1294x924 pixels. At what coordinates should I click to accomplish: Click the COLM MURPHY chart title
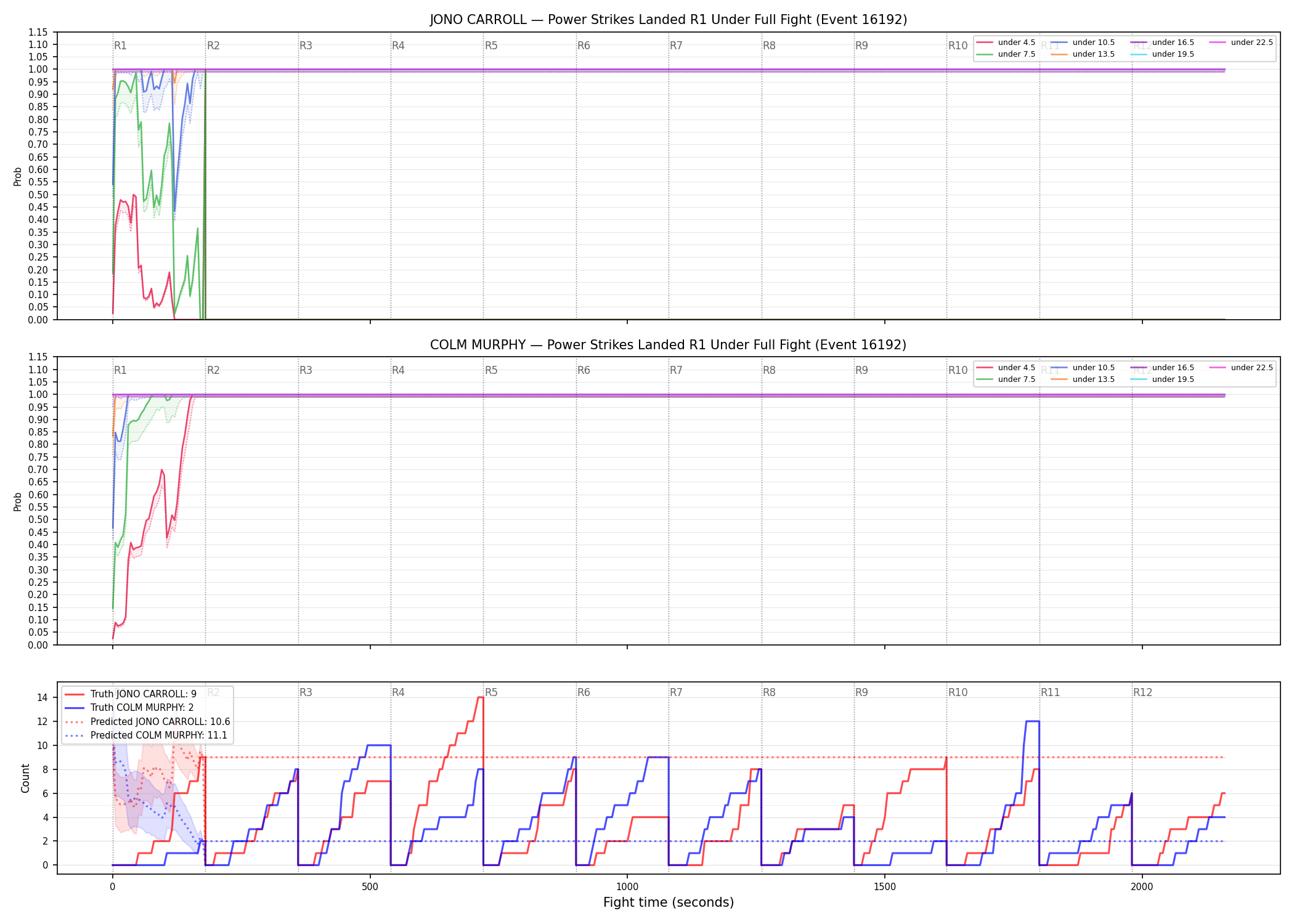click(669, 345)
